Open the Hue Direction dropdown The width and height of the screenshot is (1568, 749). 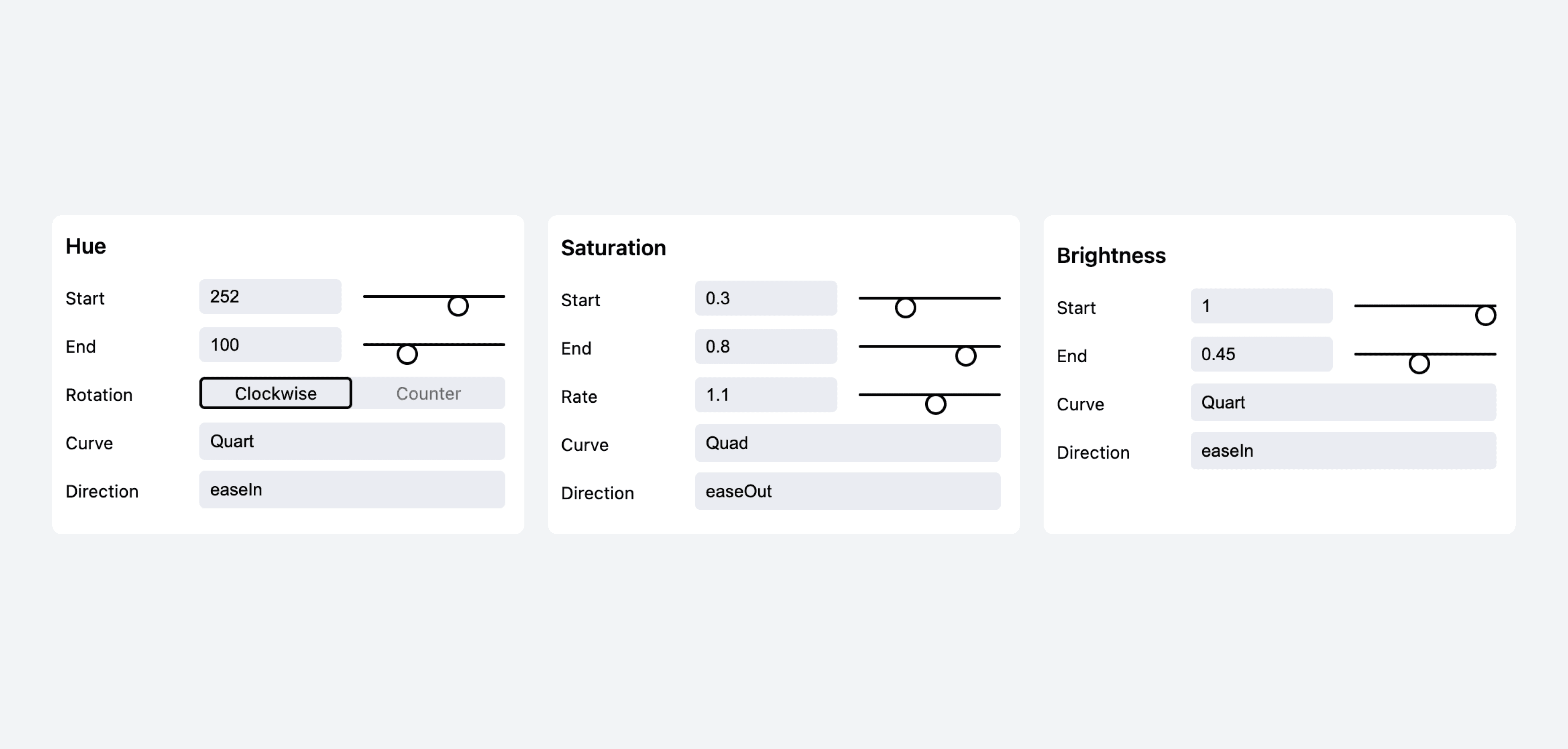(352, 490)
